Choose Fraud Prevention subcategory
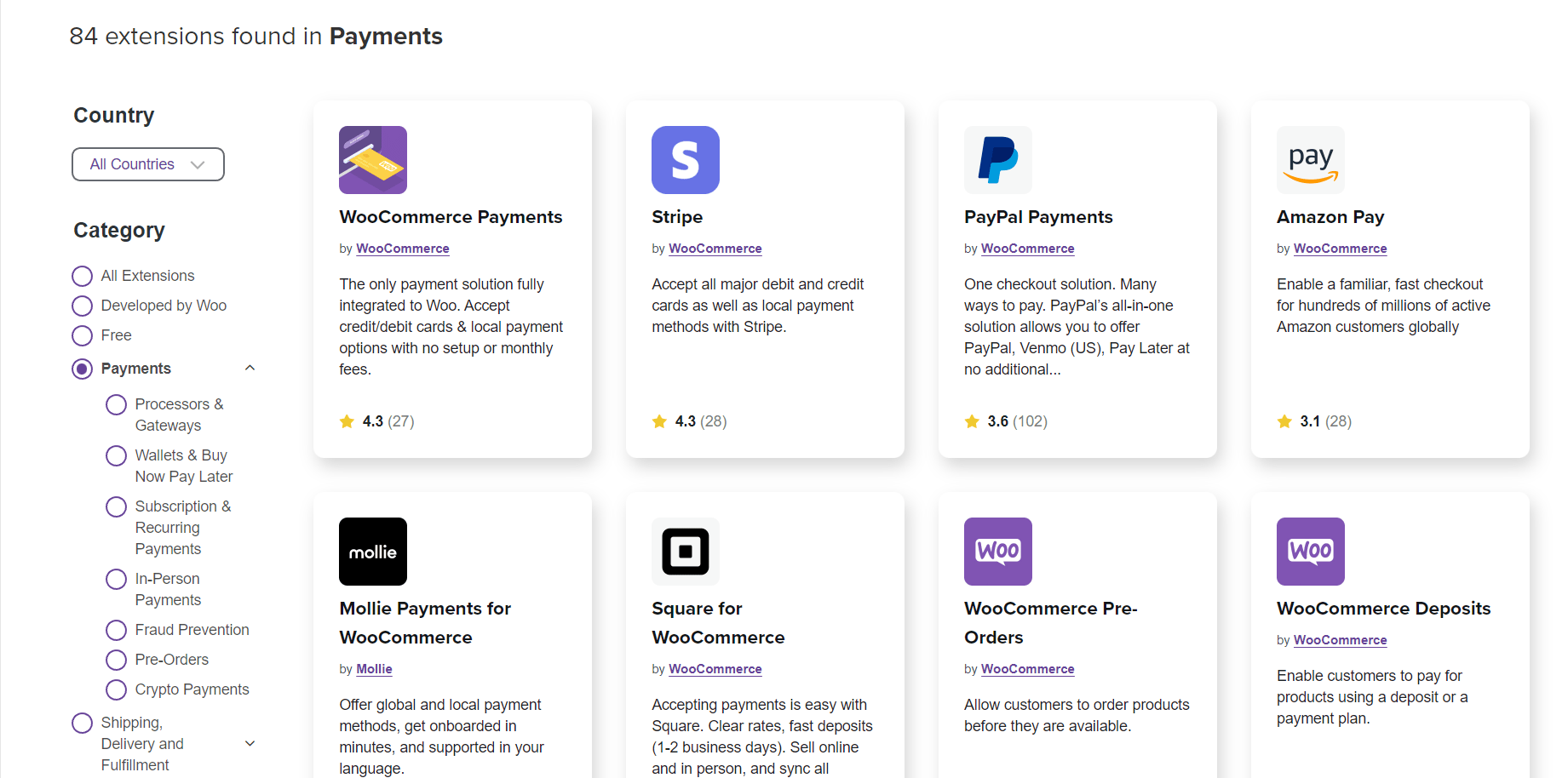Screen dimensions: 1568x778 point(116,630)
